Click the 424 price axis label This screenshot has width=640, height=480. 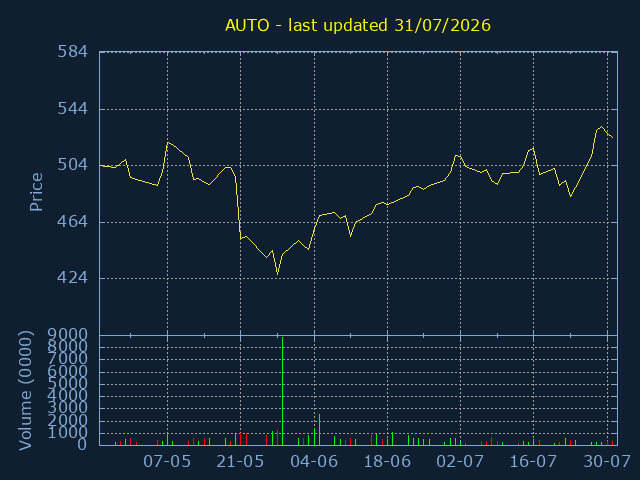click(x=72, y=278)
